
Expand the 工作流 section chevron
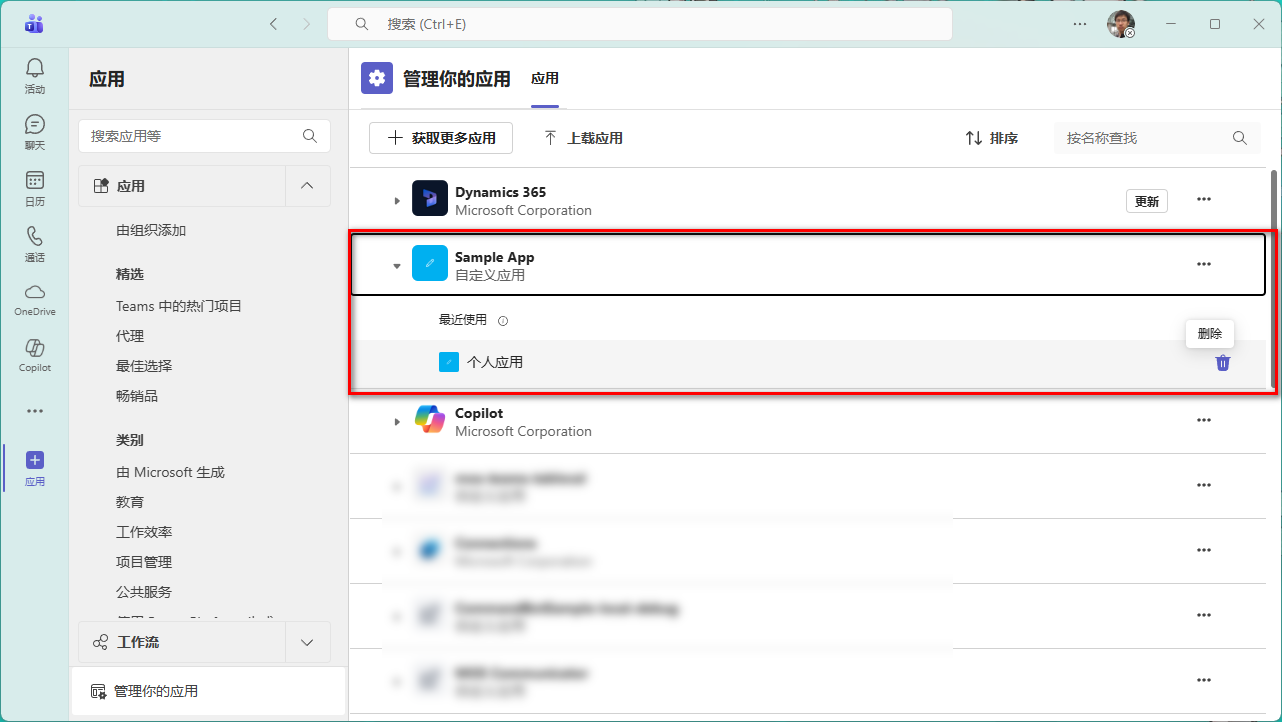point(308,642)
